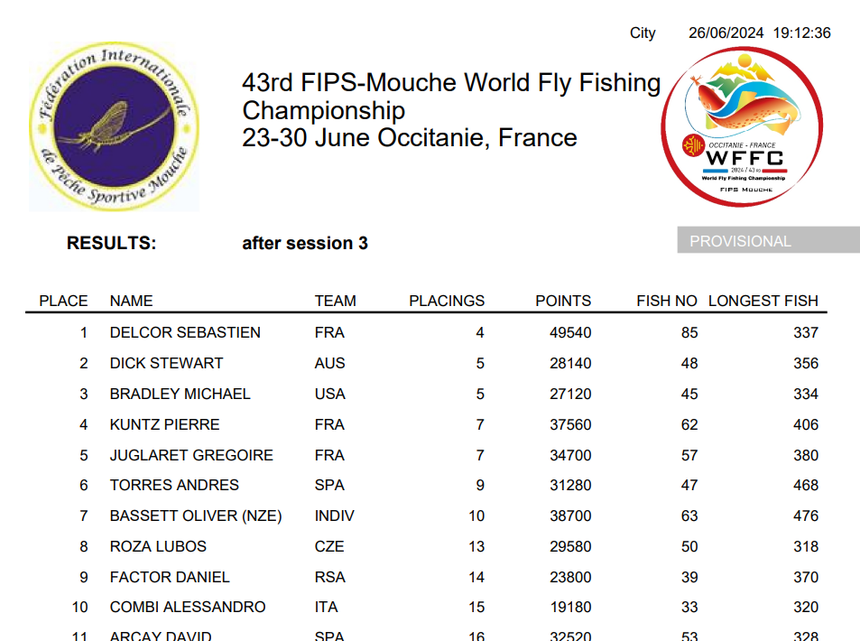Image resolution: width=860 pixels, height=641 pixels.
Task: Click the PLACINGS column header
Action: [x=446, y=301]
